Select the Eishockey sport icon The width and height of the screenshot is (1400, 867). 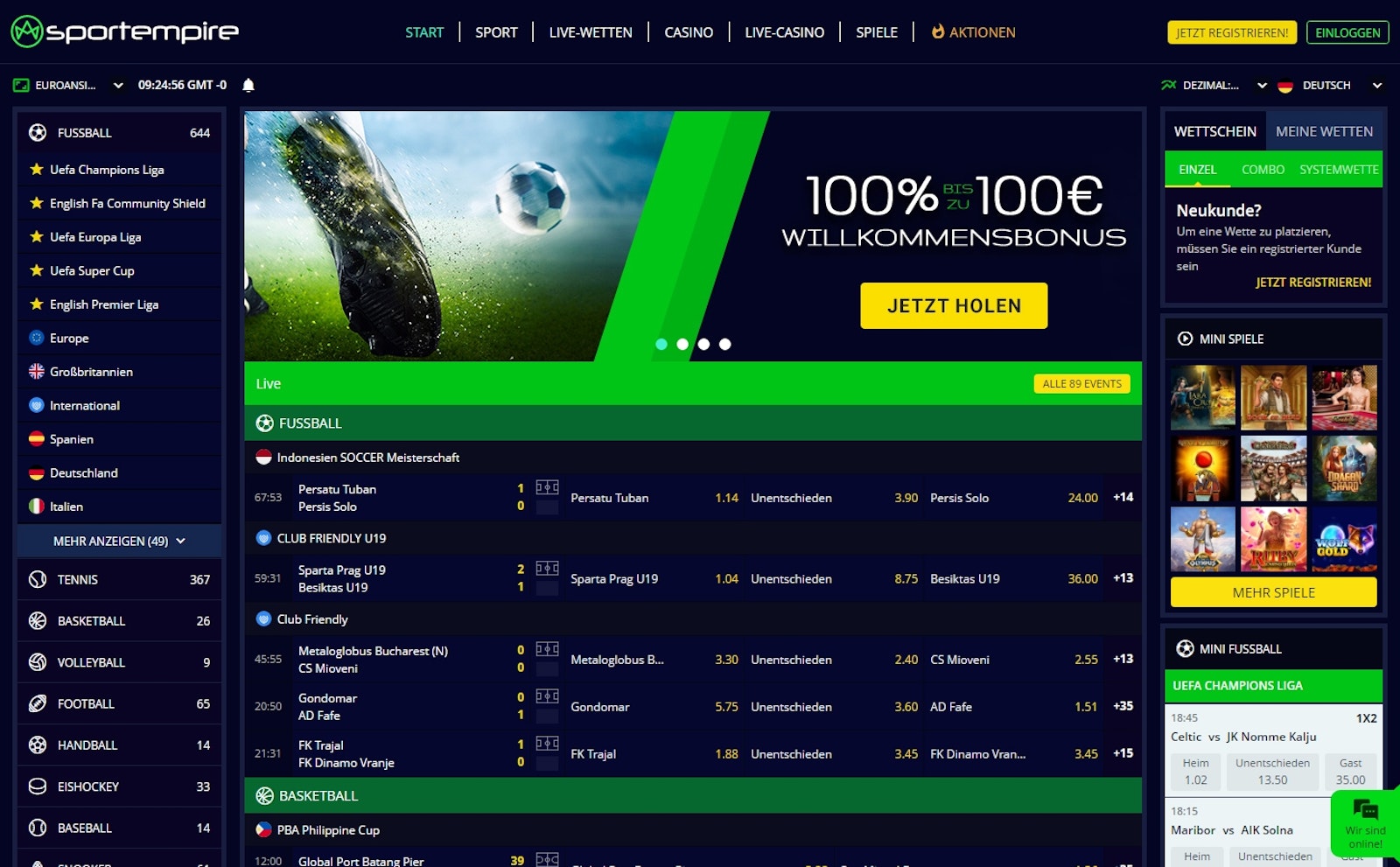pyautogui.click(x=38, y=787)
